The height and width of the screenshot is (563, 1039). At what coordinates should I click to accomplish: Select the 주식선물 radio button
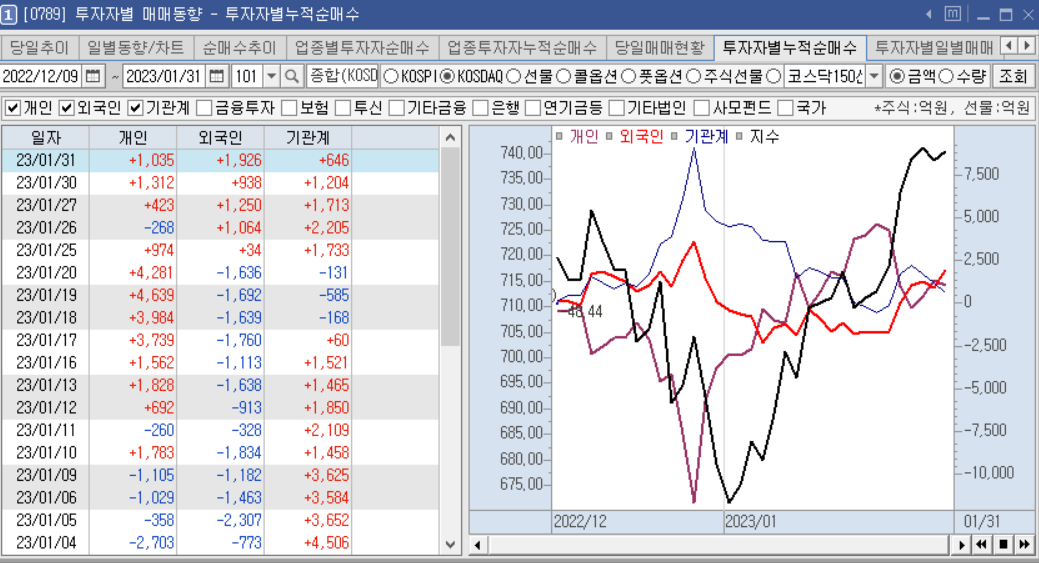tap(693, 77)
